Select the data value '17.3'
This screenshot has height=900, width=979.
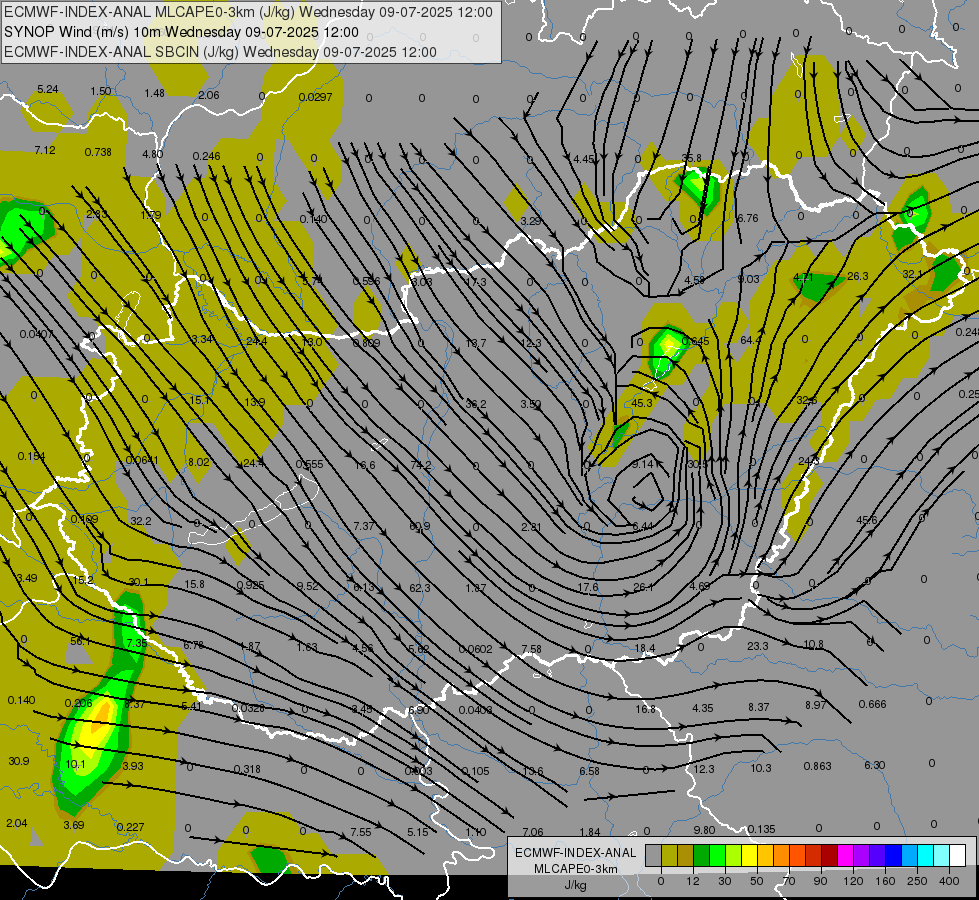pyautogui.click(x=476, y=282)
